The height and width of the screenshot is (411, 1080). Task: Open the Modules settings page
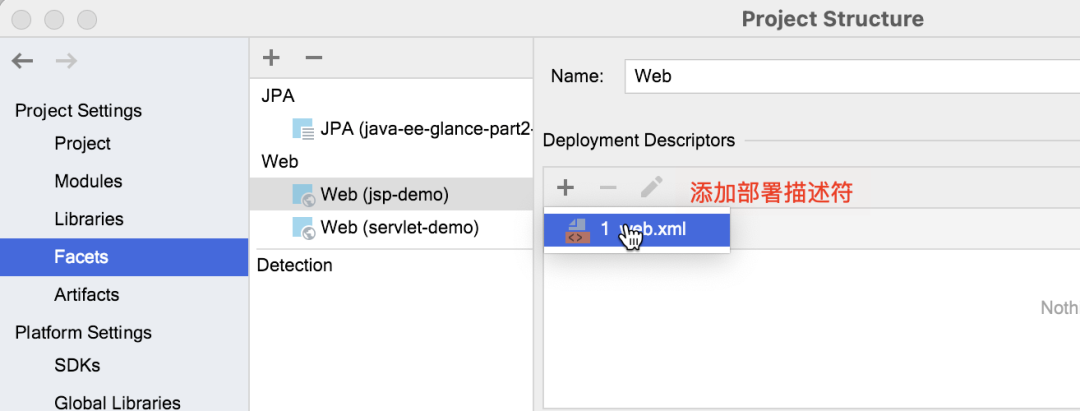pyautogui.click(x=88, y=182)
